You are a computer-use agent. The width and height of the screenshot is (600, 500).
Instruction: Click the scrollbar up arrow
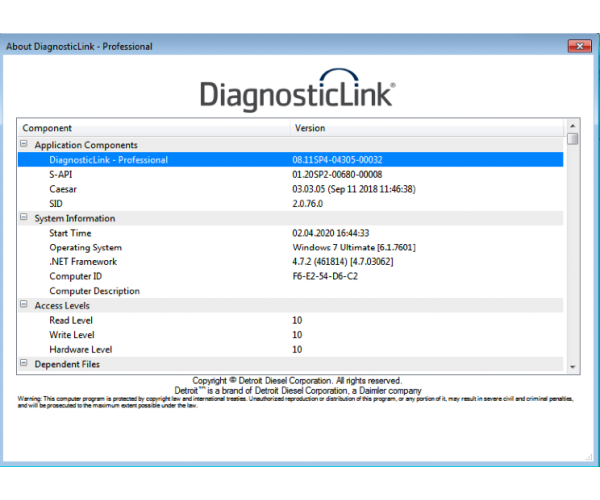click(x=572, y=126)
